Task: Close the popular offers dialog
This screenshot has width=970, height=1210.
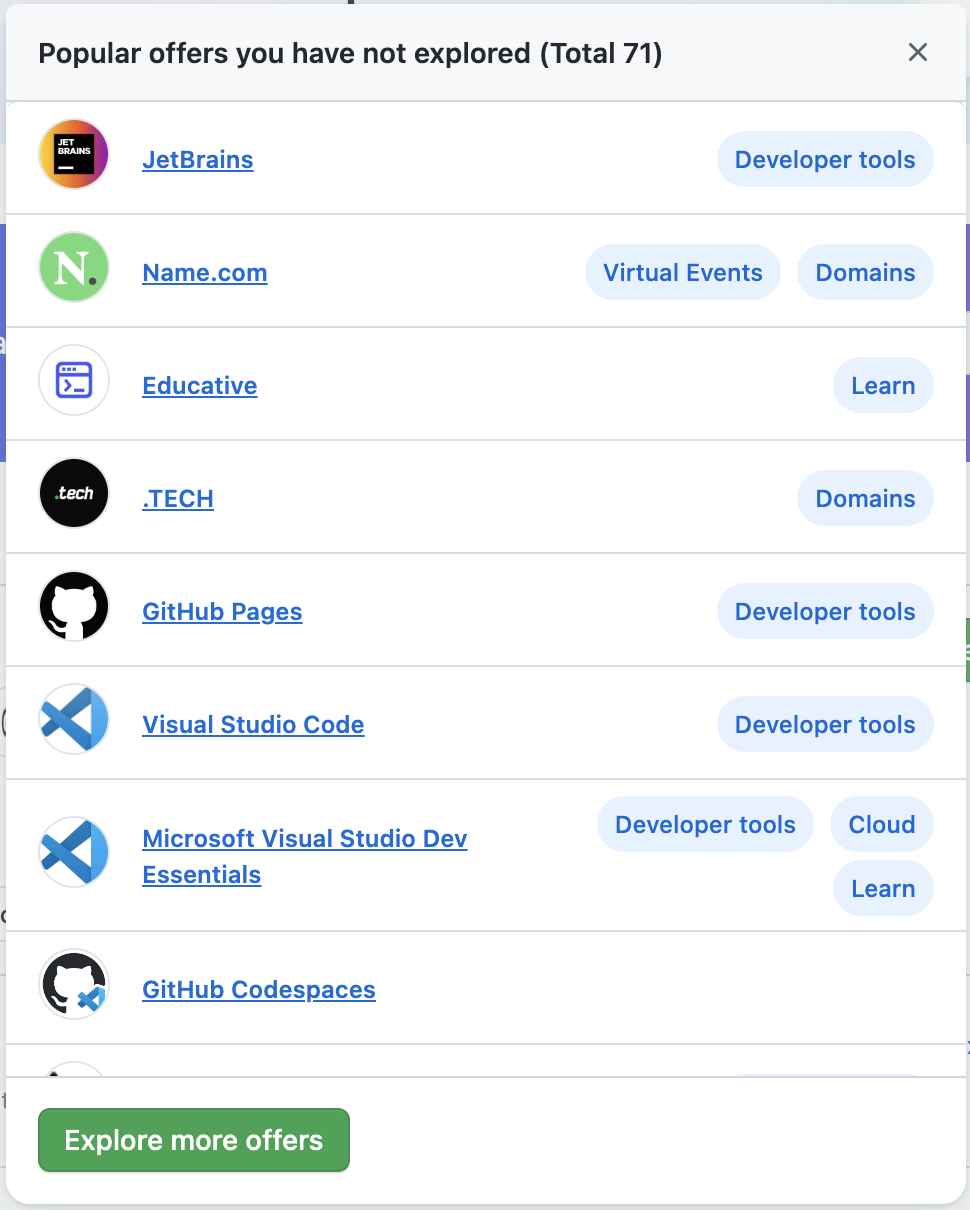Action: coord(917,53)
